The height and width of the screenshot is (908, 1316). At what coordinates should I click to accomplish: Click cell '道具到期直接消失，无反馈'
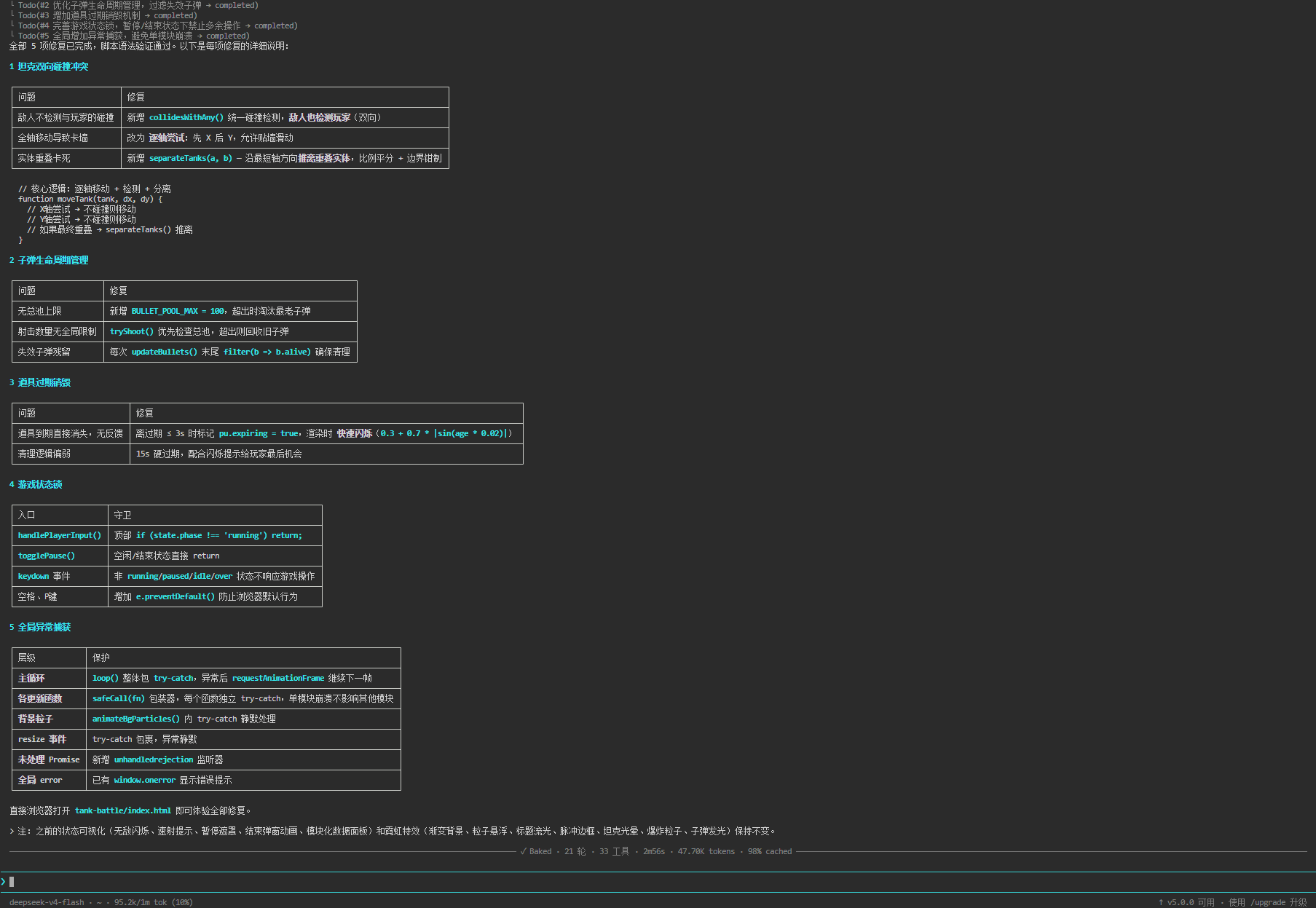tap(71, 433)
